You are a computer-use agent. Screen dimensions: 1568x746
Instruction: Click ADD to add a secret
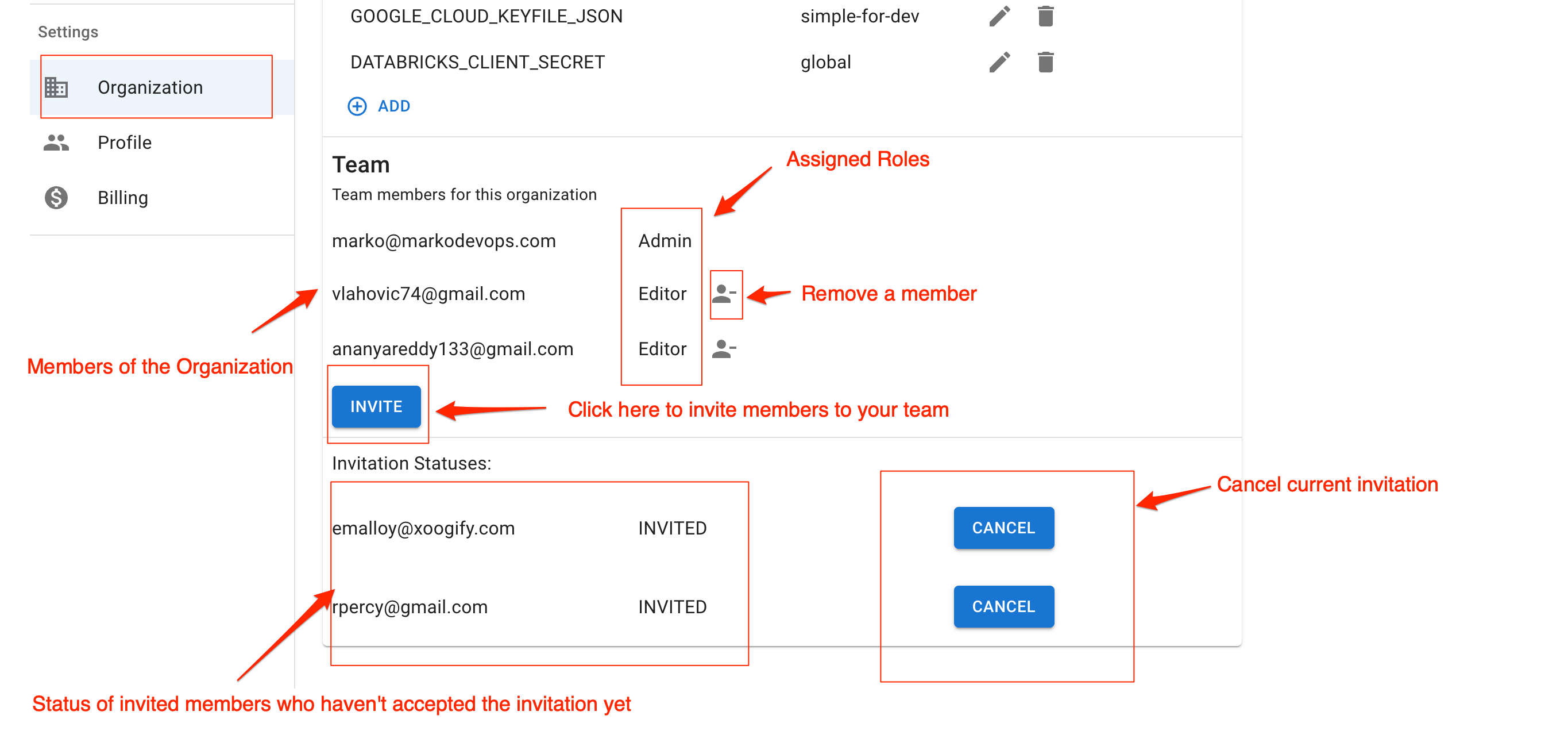394,106
